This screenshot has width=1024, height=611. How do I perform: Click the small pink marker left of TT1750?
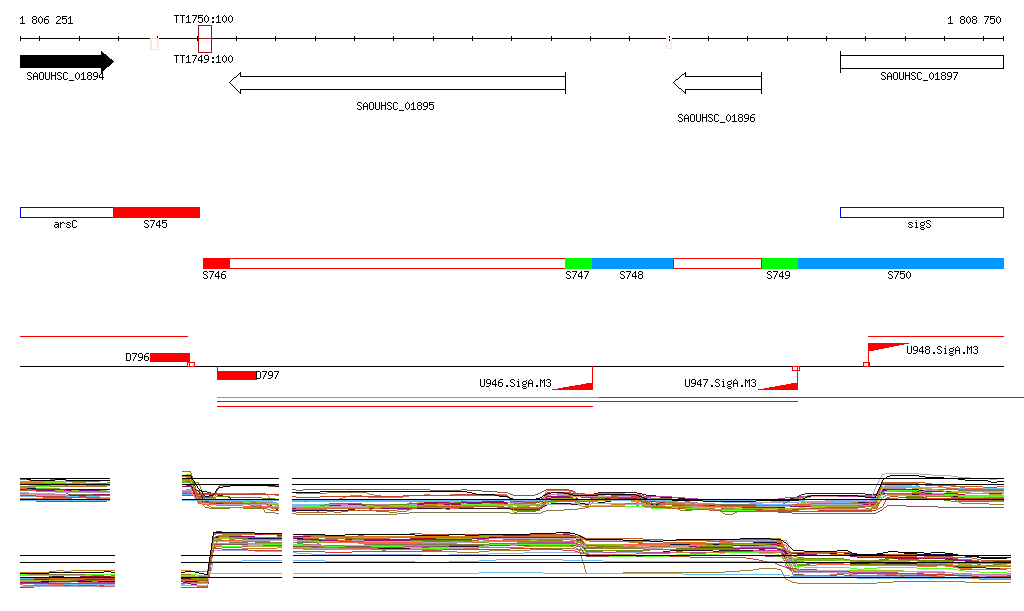155,44
